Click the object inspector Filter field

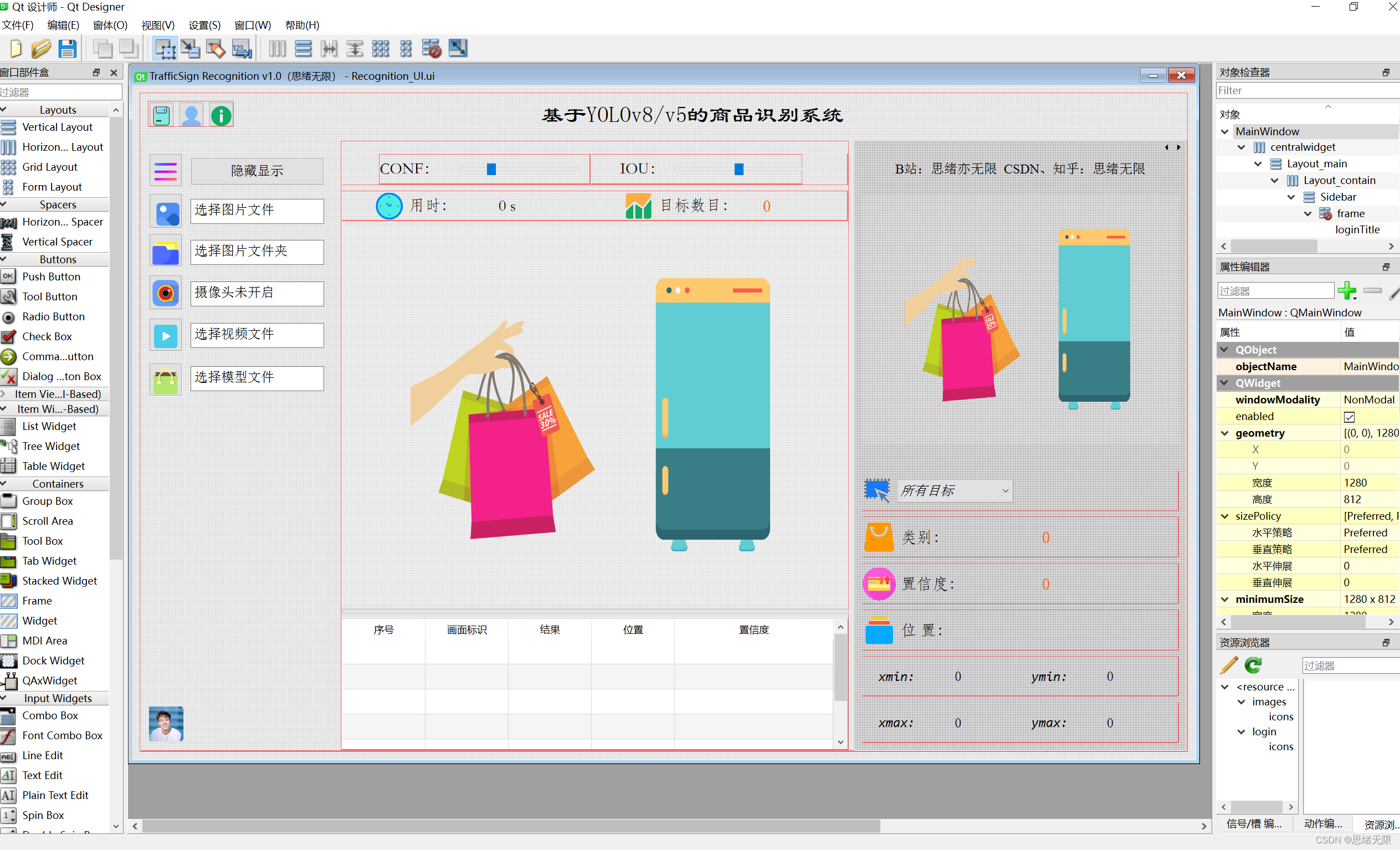pos(1307,91)
